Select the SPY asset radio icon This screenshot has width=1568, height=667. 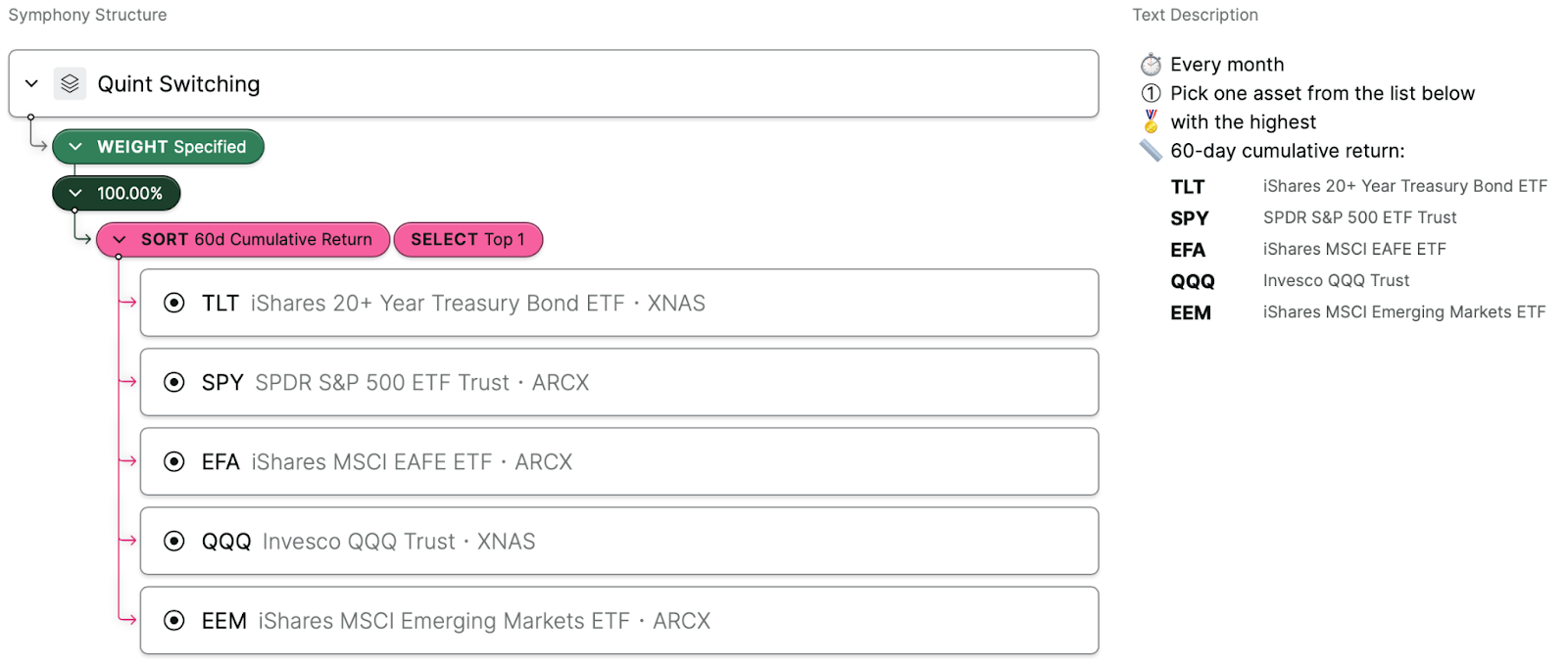174,382
